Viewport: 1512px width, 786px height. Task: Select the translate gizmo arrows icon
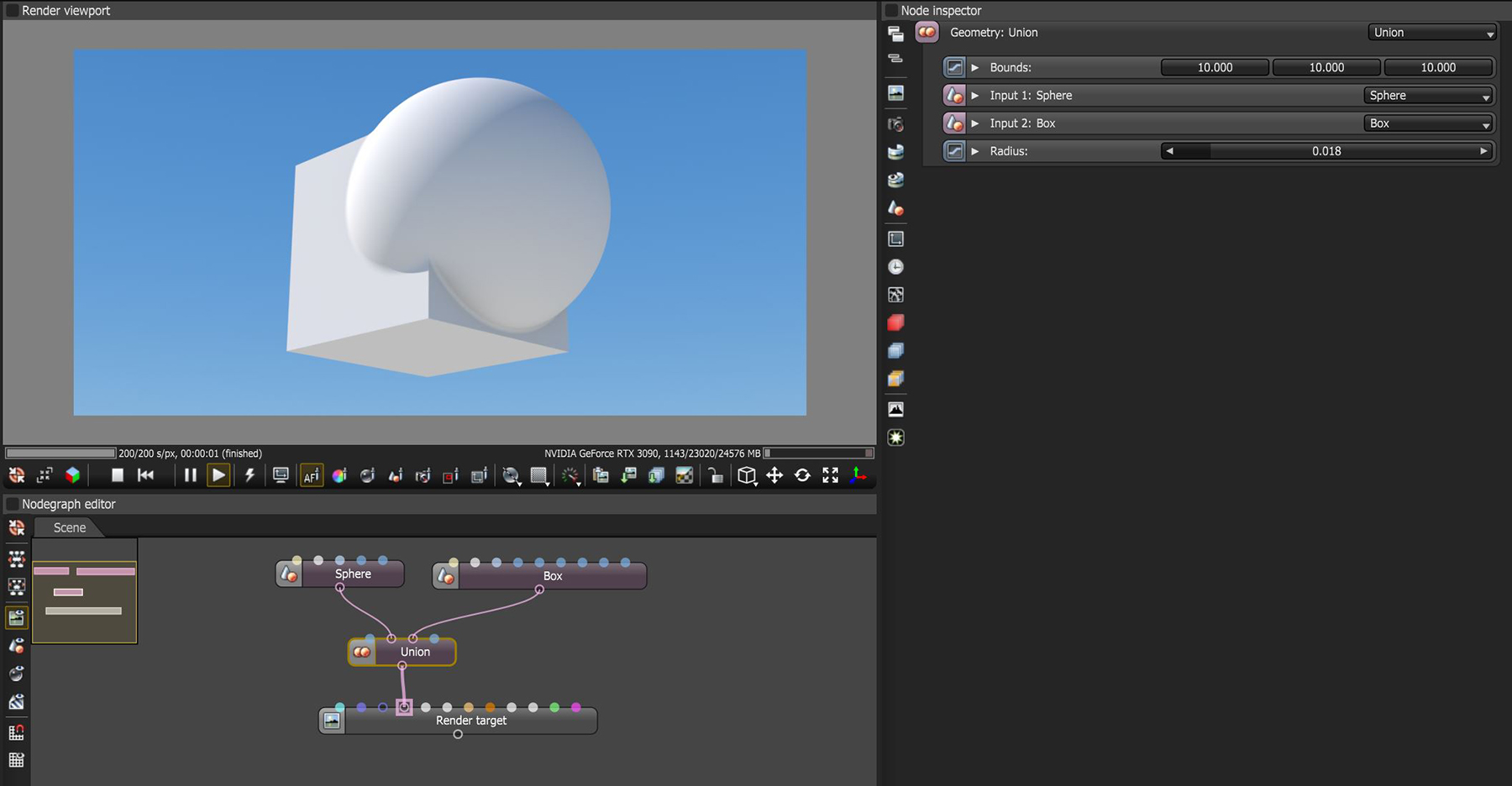coord(774,475)
